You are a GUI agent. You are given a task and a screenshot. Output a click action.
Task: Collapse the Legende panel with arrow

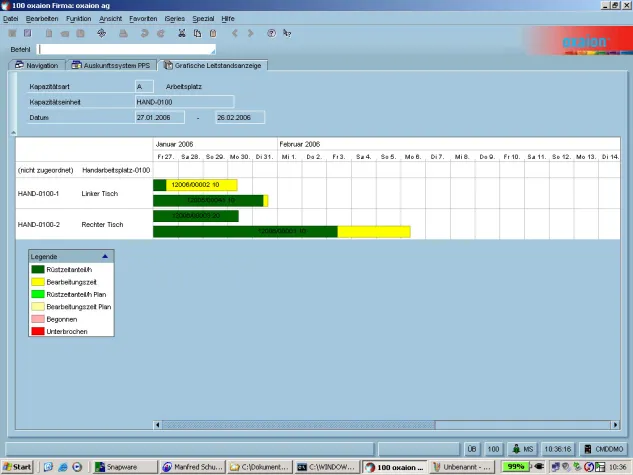[105, 257]
